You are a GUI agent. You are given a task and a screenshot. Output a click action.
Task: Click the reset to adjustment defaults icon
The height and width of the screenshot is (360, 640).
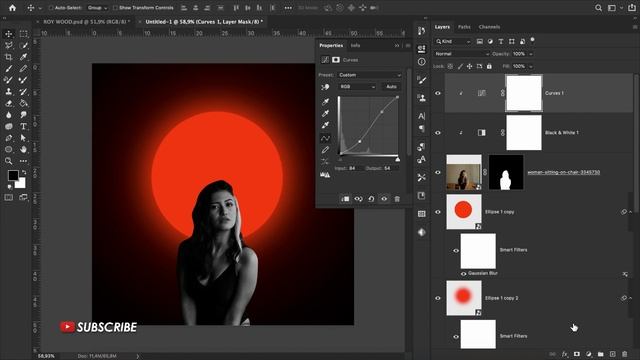371,199
